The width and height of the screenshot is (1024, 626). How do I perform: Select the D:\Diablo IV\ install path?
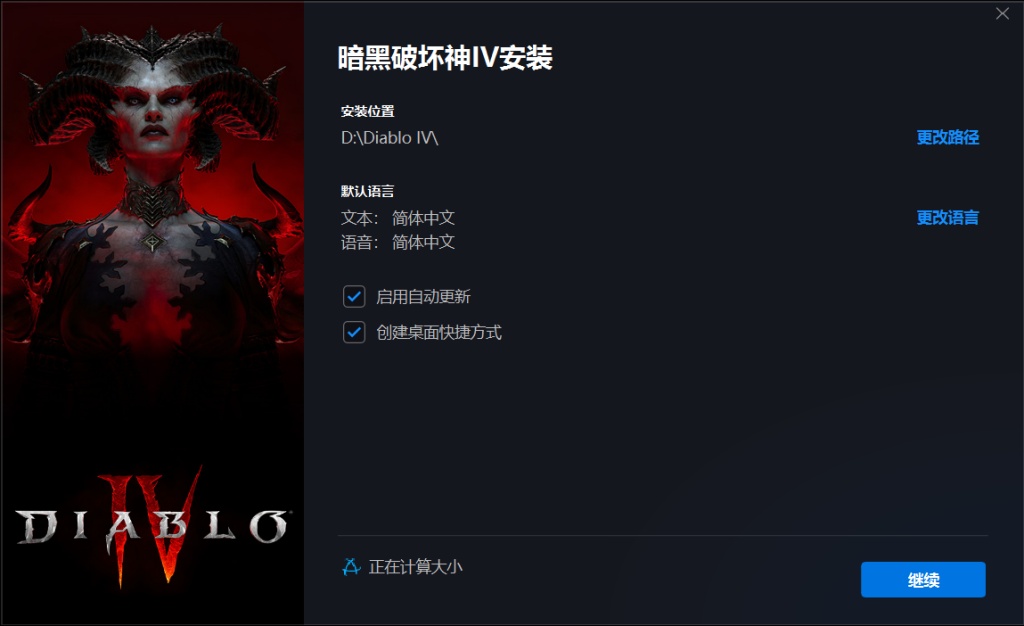(389, 138)
